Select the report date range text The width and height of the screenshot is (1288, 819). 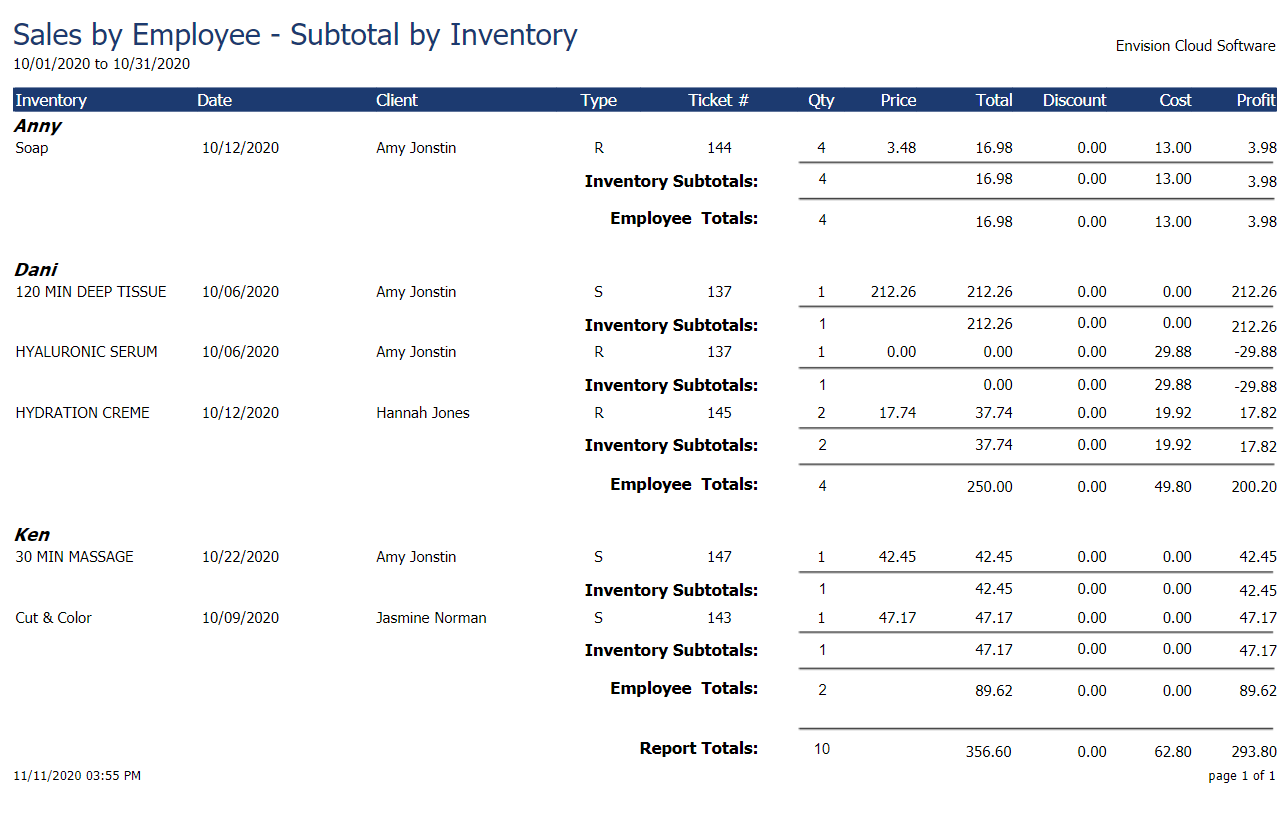pos(101,64)
